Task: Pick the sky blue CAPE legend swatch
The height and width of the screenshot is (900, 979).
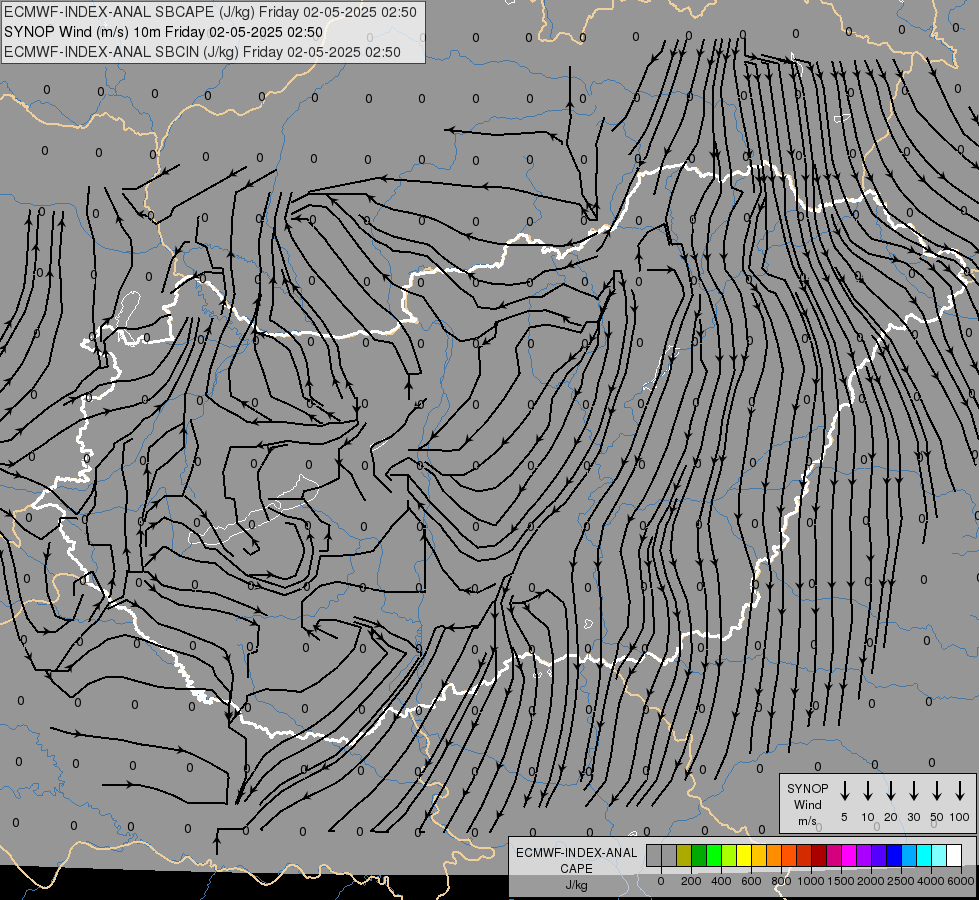Action: point(908,855)
